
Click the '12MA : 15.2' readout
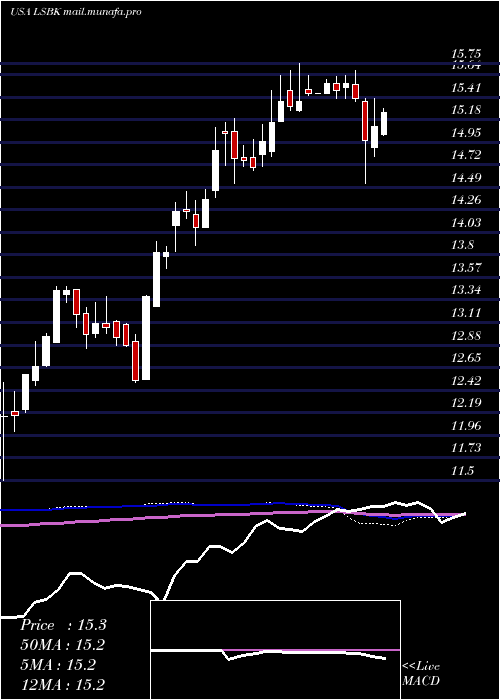tap(63, 684)
